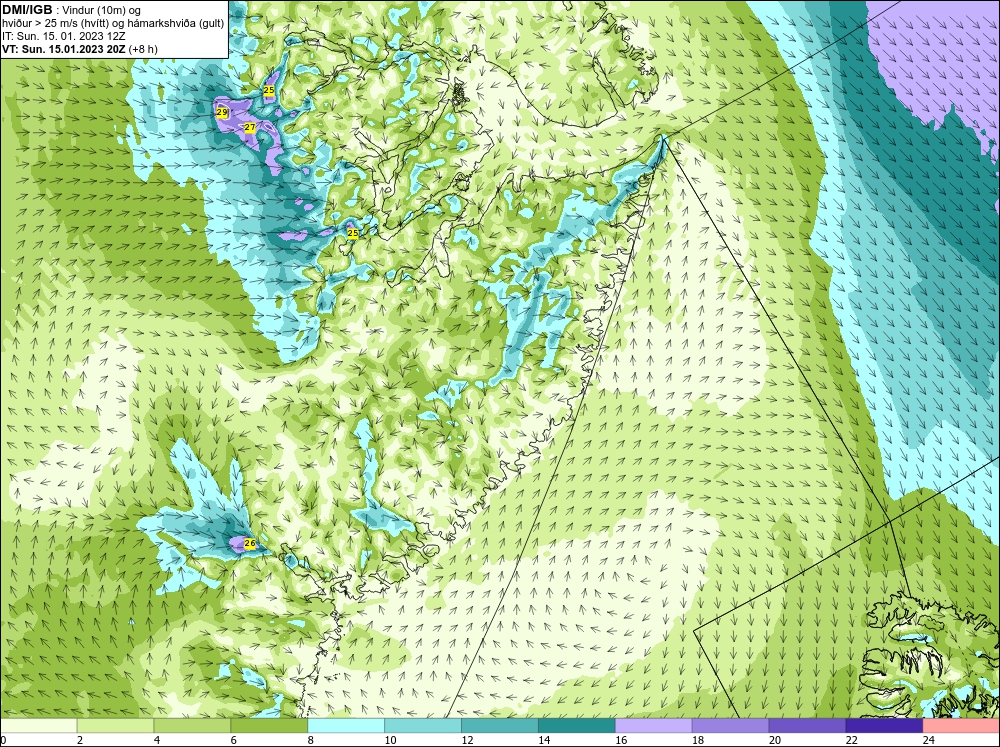1000x747 pixels.
Task: Click the hámarkshviða (gult) legend description line
Action: pyautogui.click(x=114, y=24)
